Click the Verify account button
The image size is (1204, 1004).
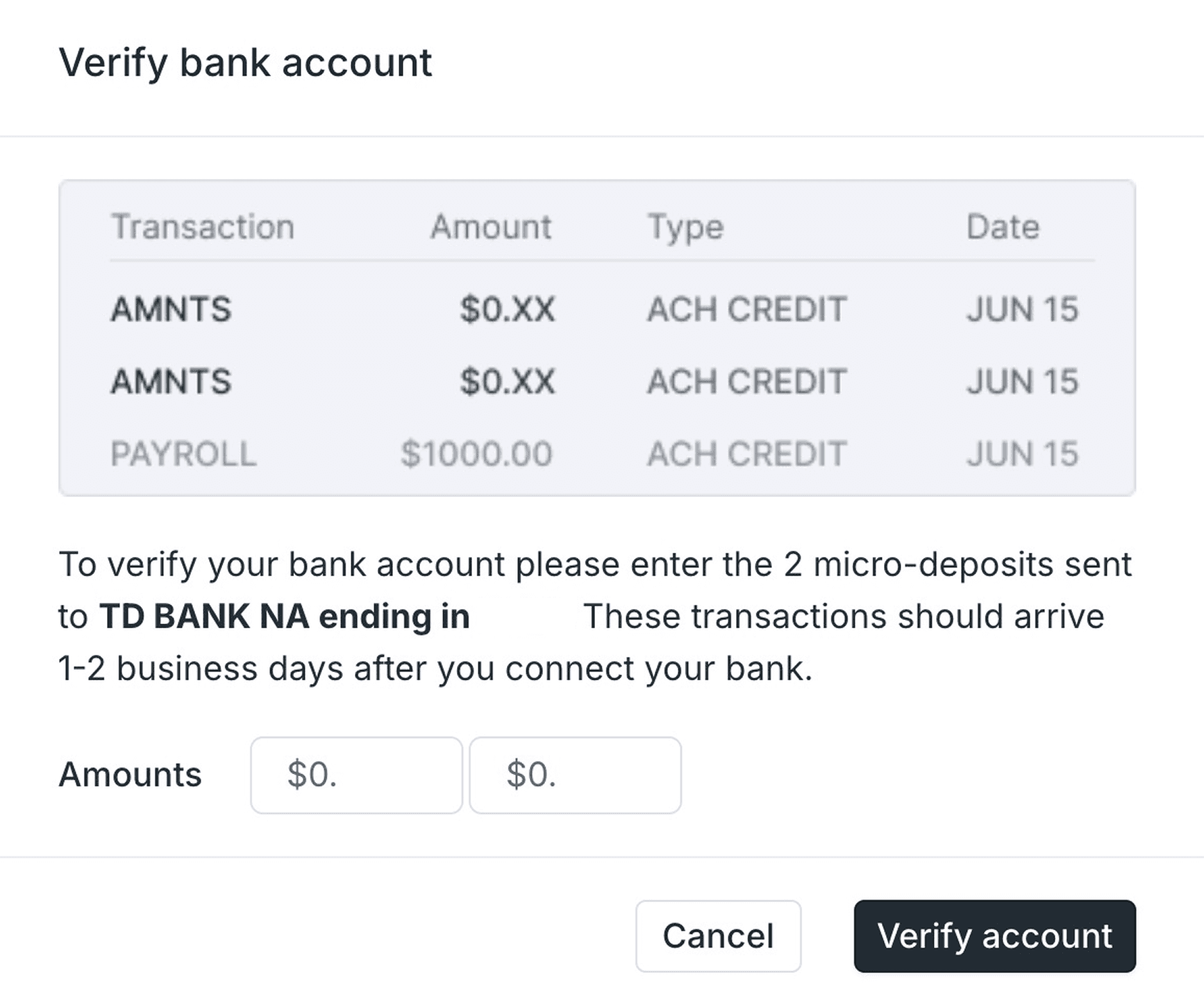coord(994,936)
